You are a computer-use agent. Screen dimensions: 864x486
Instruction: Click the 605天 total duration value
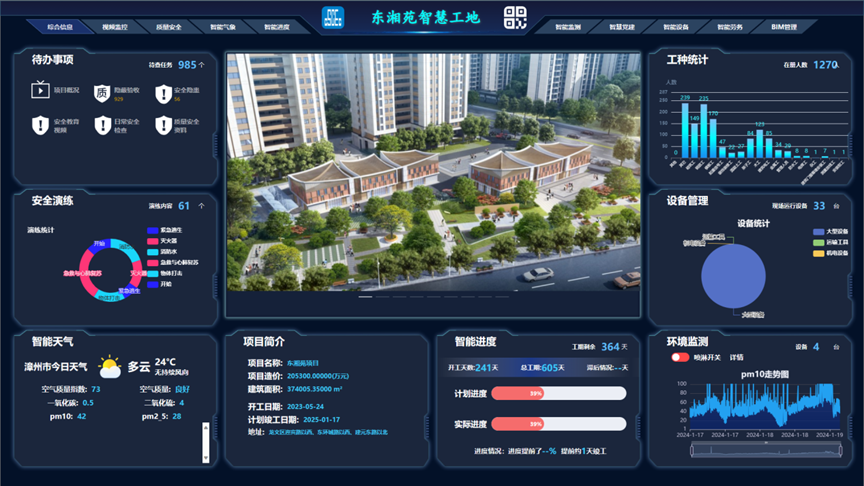click(x=553, y=368)
